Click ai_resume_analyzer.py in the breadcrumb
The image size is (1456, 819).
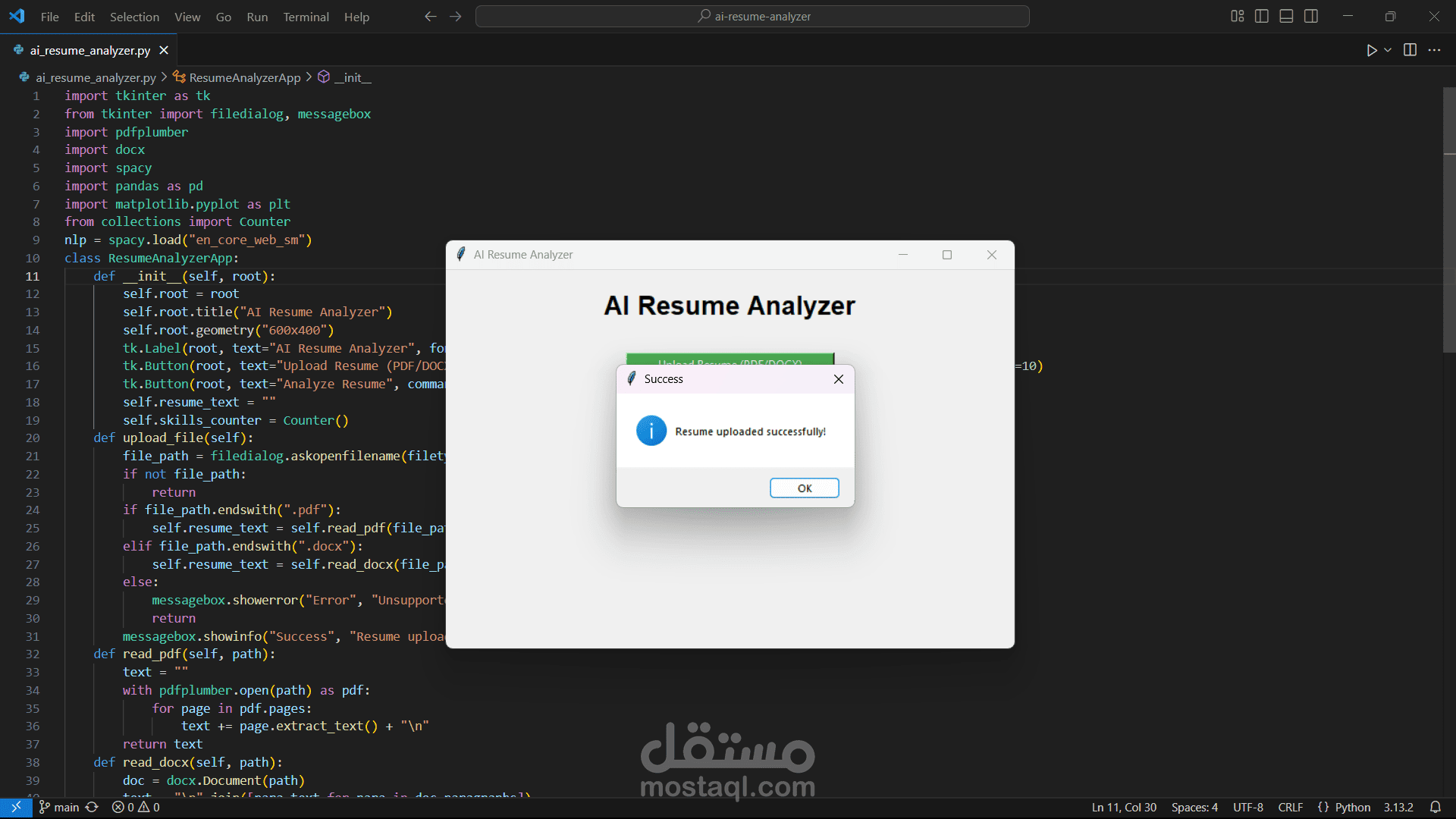[96, 77]
